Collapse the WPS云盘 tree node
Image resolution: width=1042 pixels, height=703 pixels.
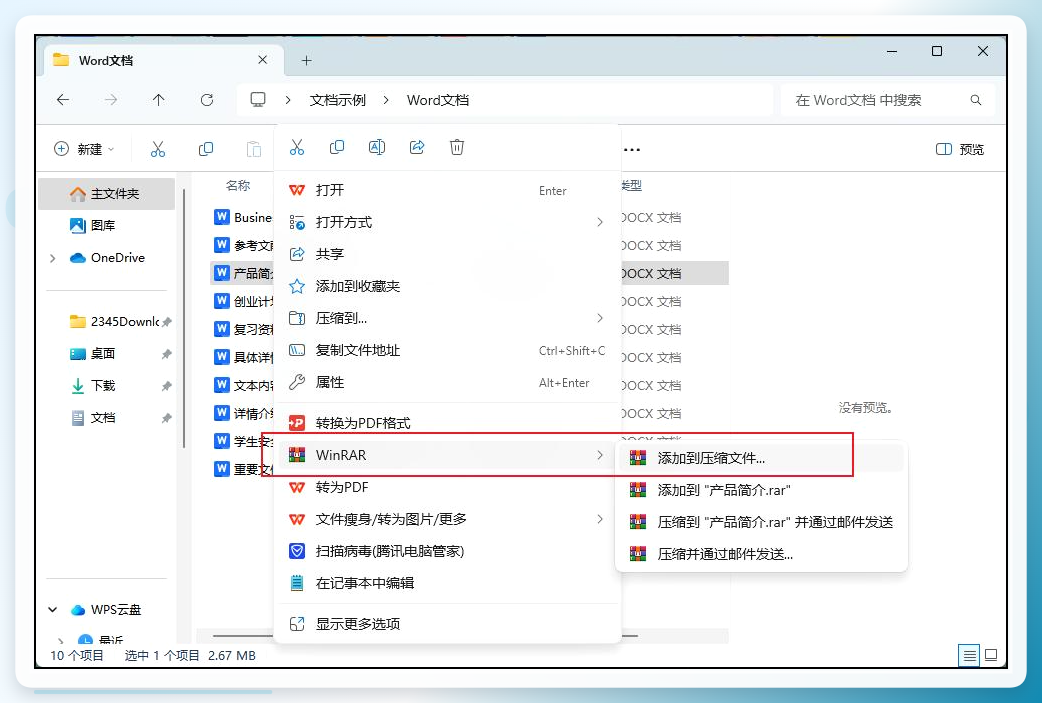click(52, 609)
